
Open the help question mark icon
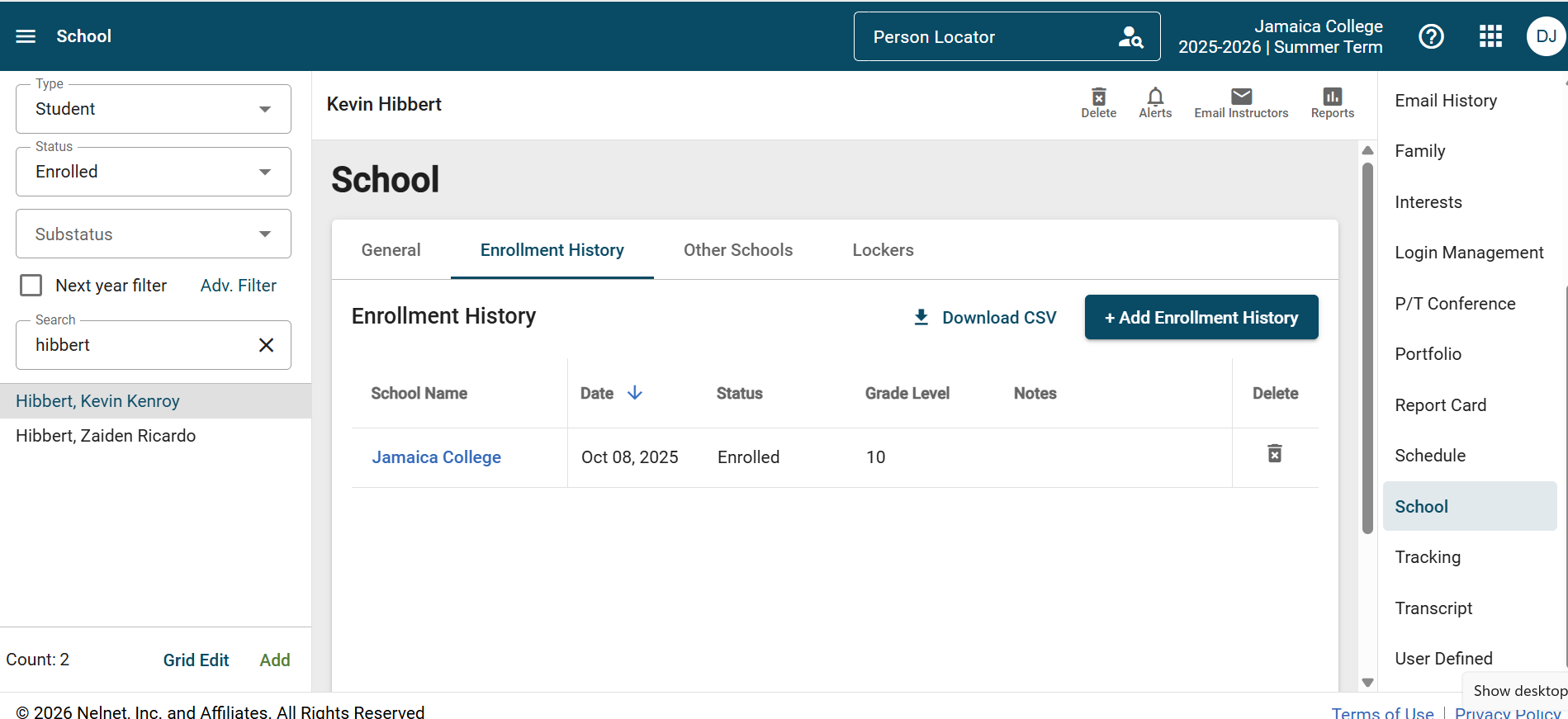click(x=1431, y=36)
